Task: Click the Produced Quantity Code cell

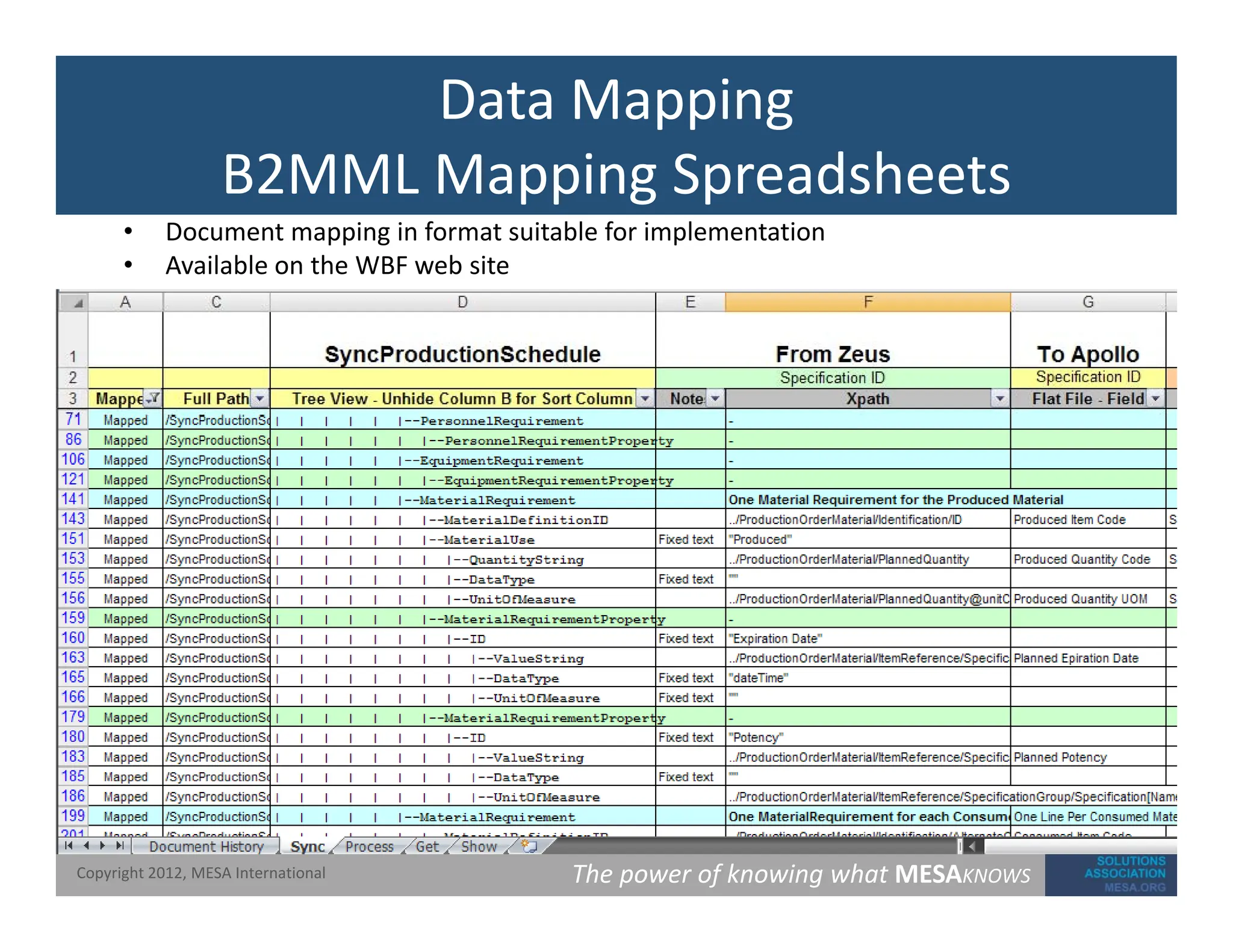Action: pos(1088,559)
